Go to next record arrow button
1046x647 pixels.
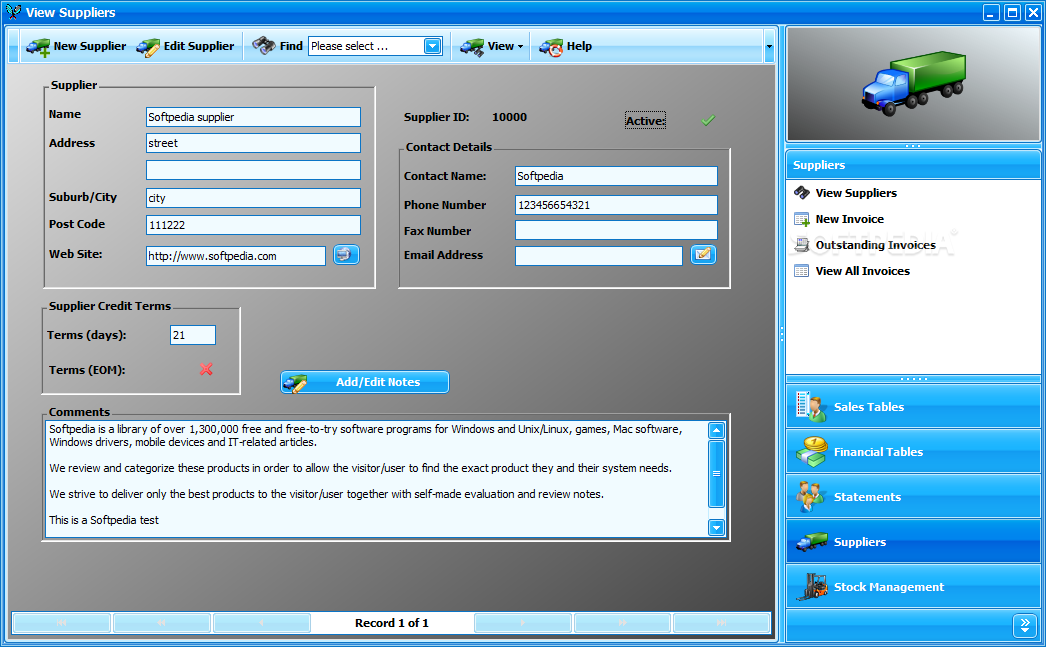click(x=522, y=622)
